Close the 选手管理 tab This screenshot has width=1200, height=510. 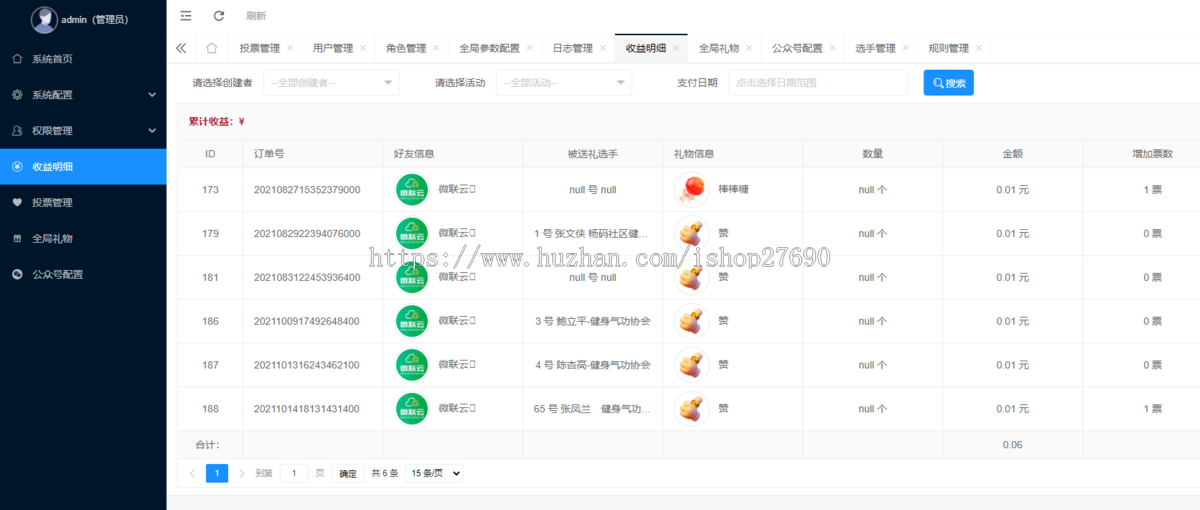(905, 48)
